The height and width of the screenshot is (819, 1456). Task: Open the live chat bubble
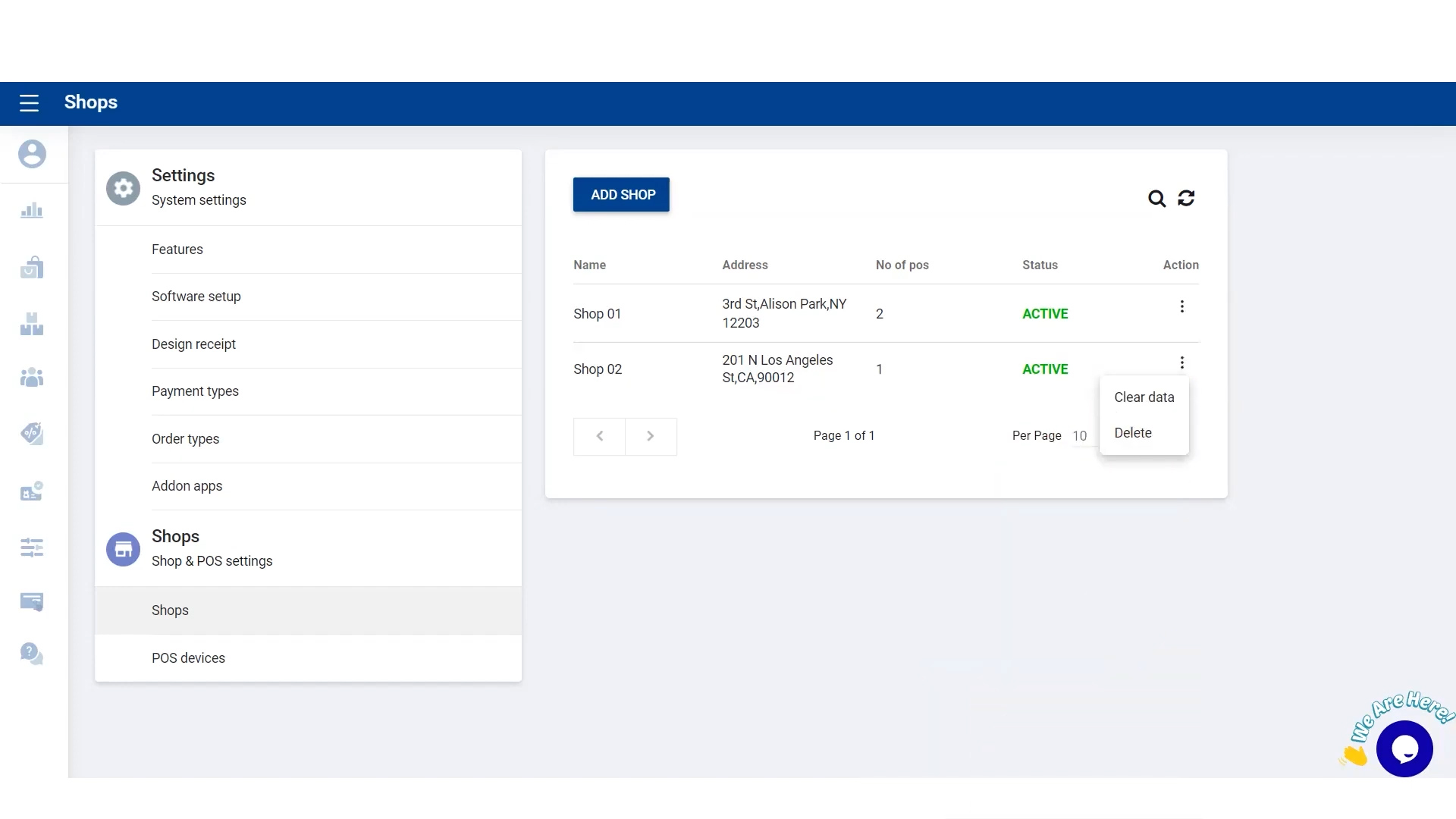(x=1404, y=748)
